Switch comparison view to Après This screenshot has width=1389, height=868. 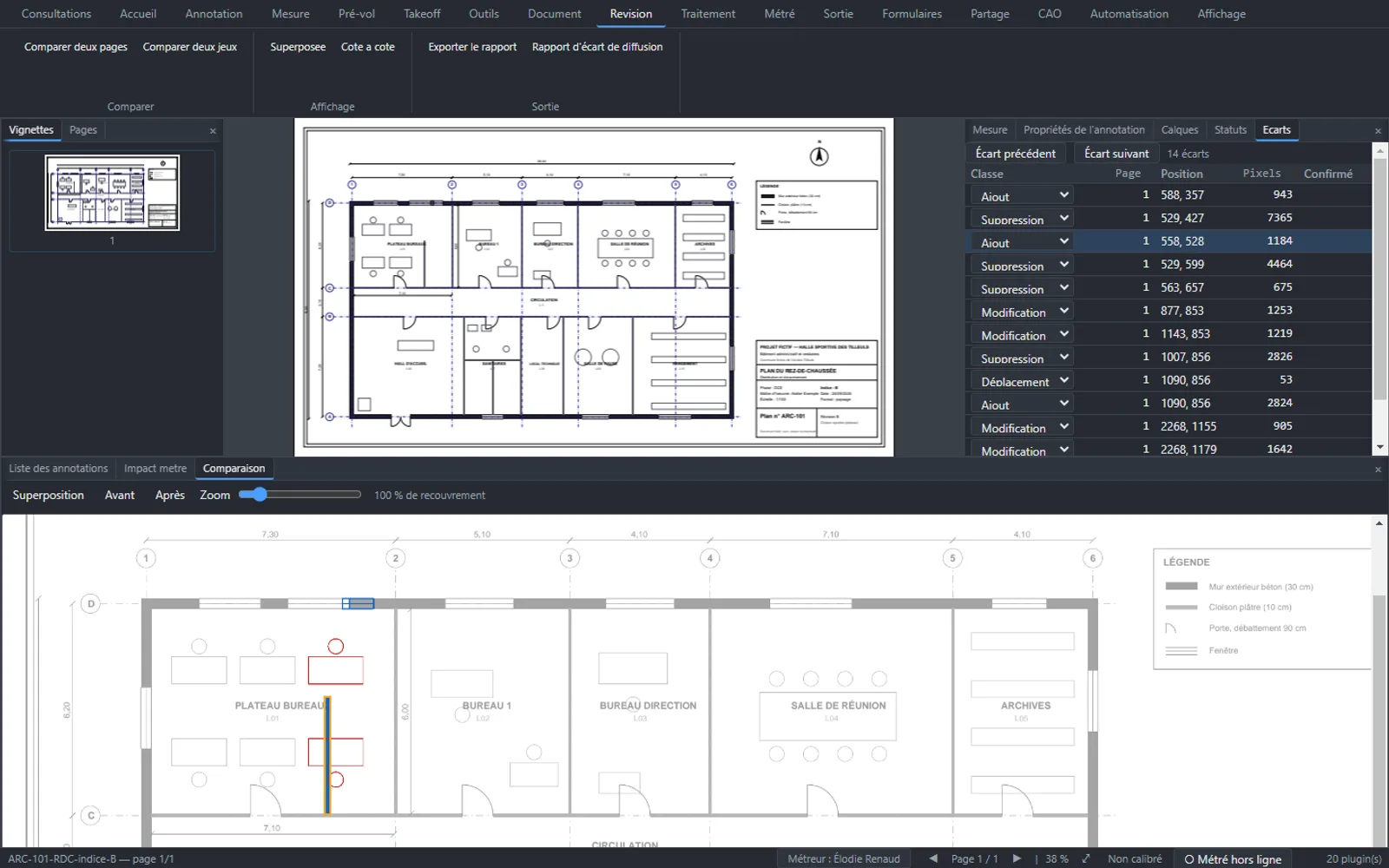(170, 495)
